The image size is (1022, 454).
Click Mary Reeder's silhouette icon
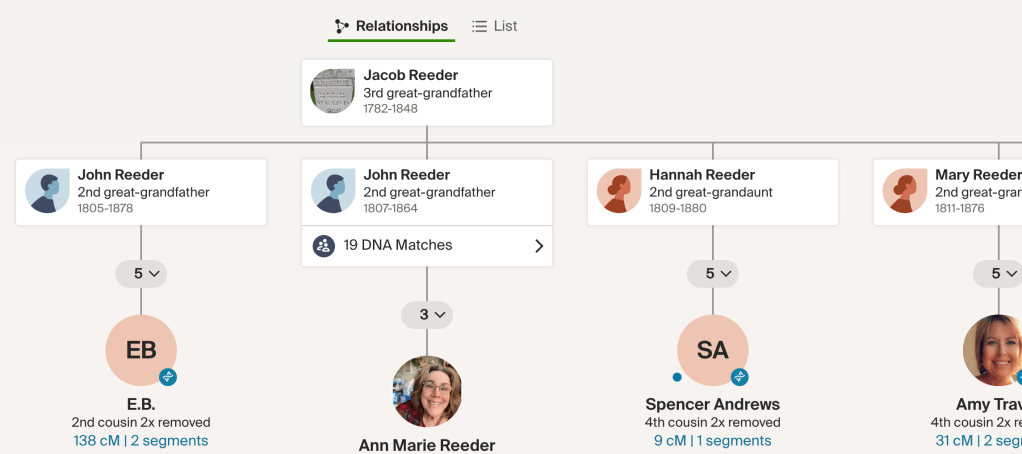pos(905,191)
